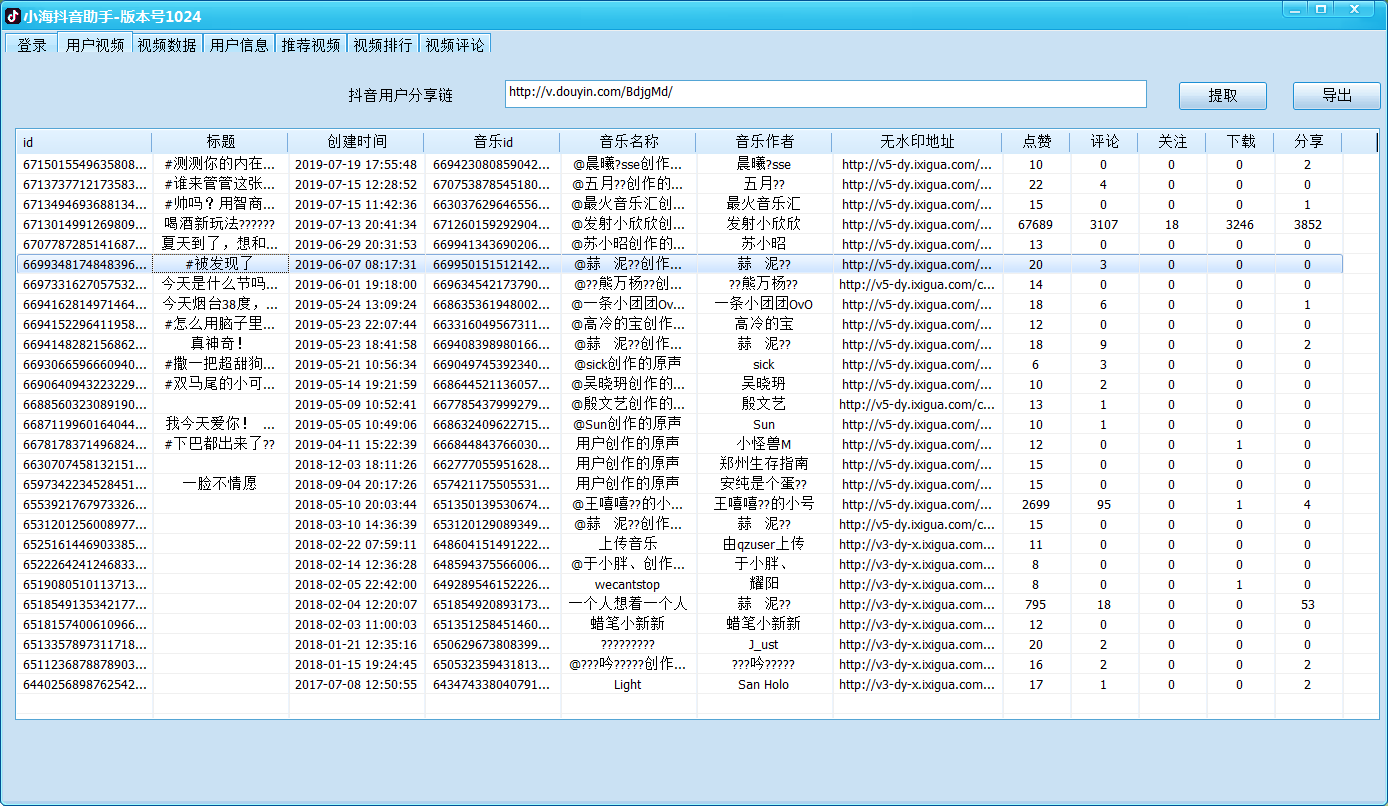Viewport: 1388px width, 806px height.
Task: Click the 音乐名称 column header
Action: point(629,142)
